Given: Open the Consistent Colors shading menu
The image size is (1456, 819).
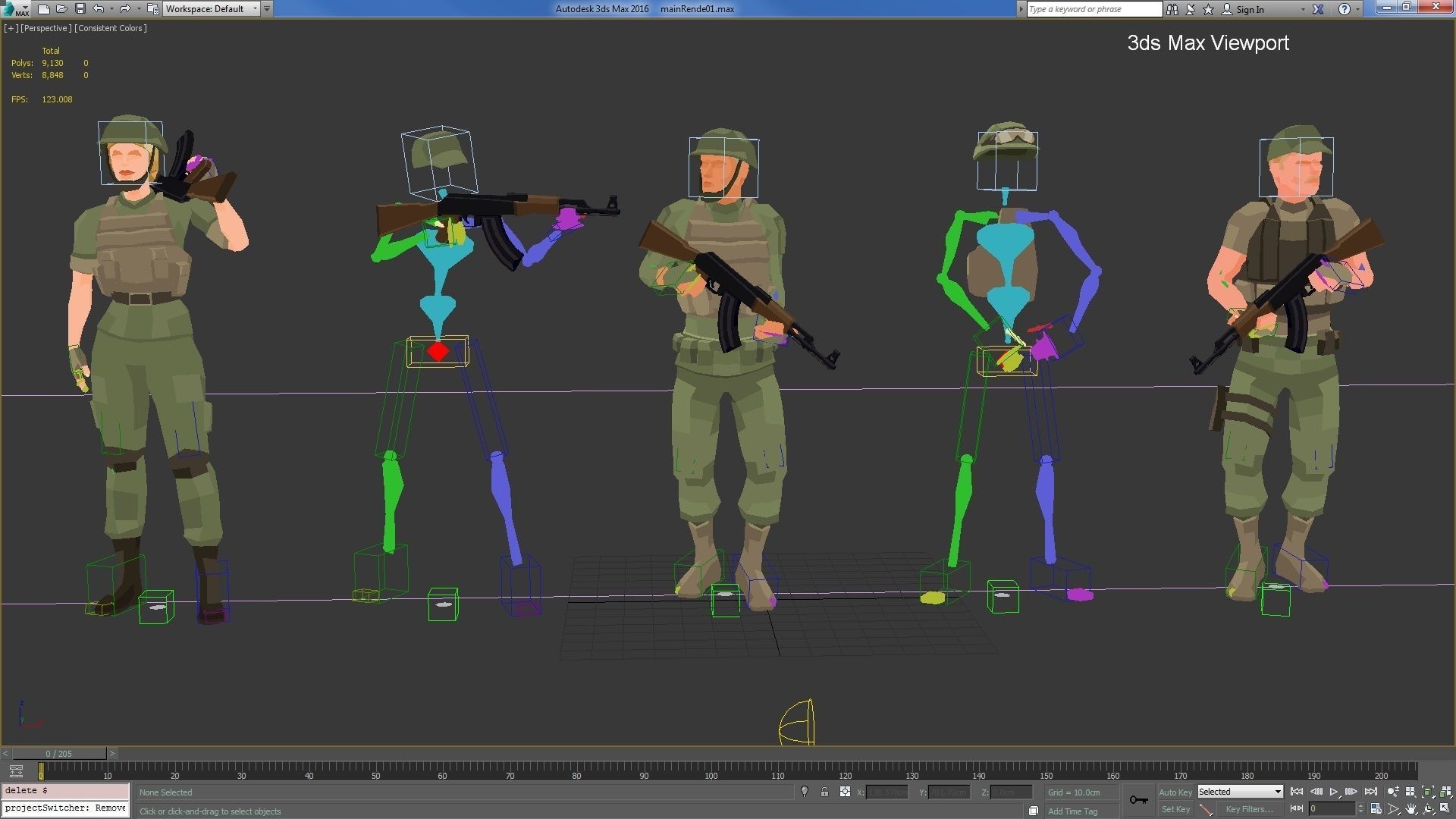Looking at the screenshot, I should pyautogui.click(x=111, y=28).
